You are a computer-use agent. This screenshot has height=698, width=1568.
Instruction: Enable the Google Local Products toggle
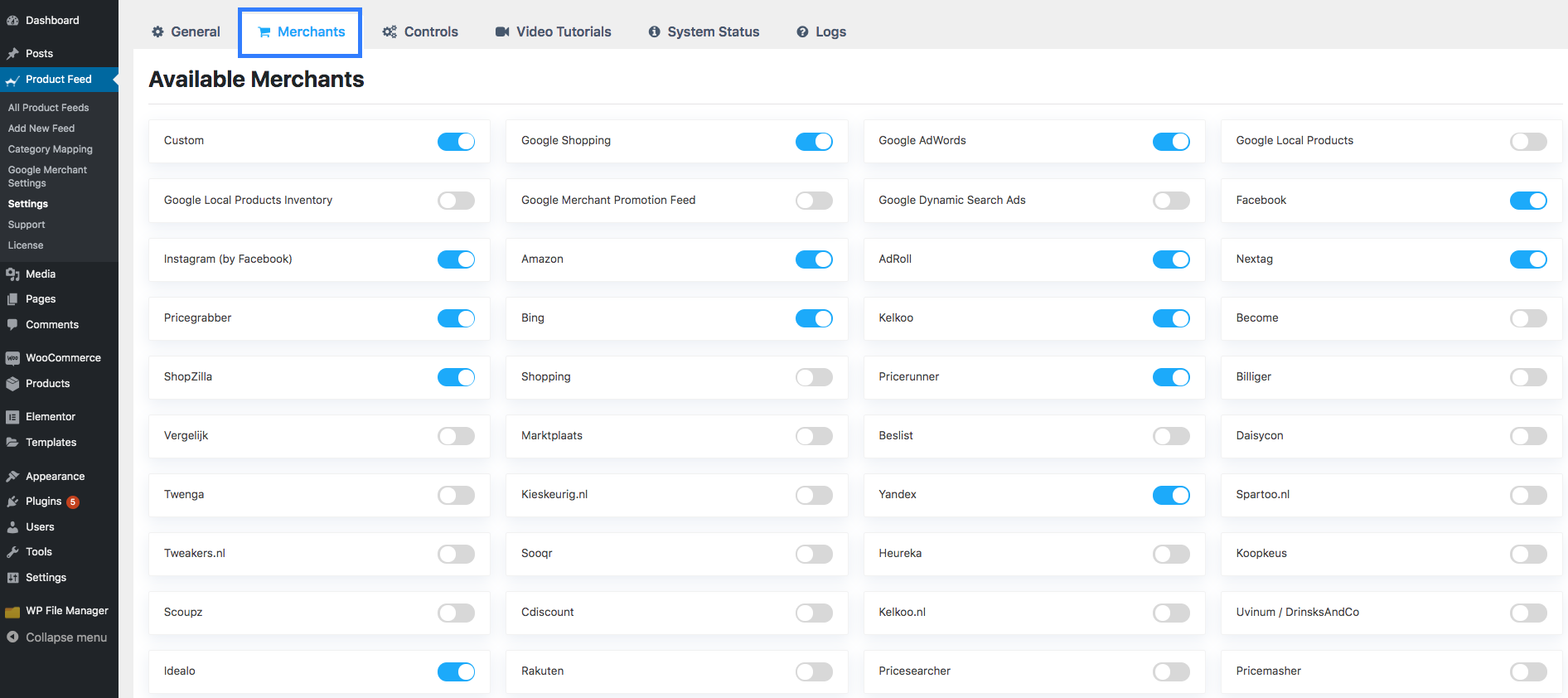[1528, 142]
